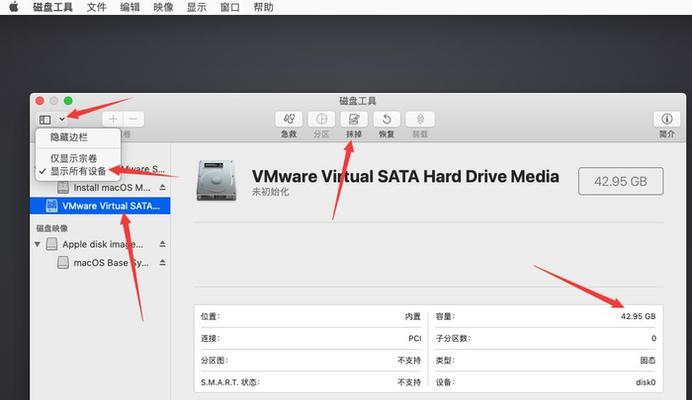
Task: Select Install macOS M... volume in sidebar
Action: [x=112, y=188]
